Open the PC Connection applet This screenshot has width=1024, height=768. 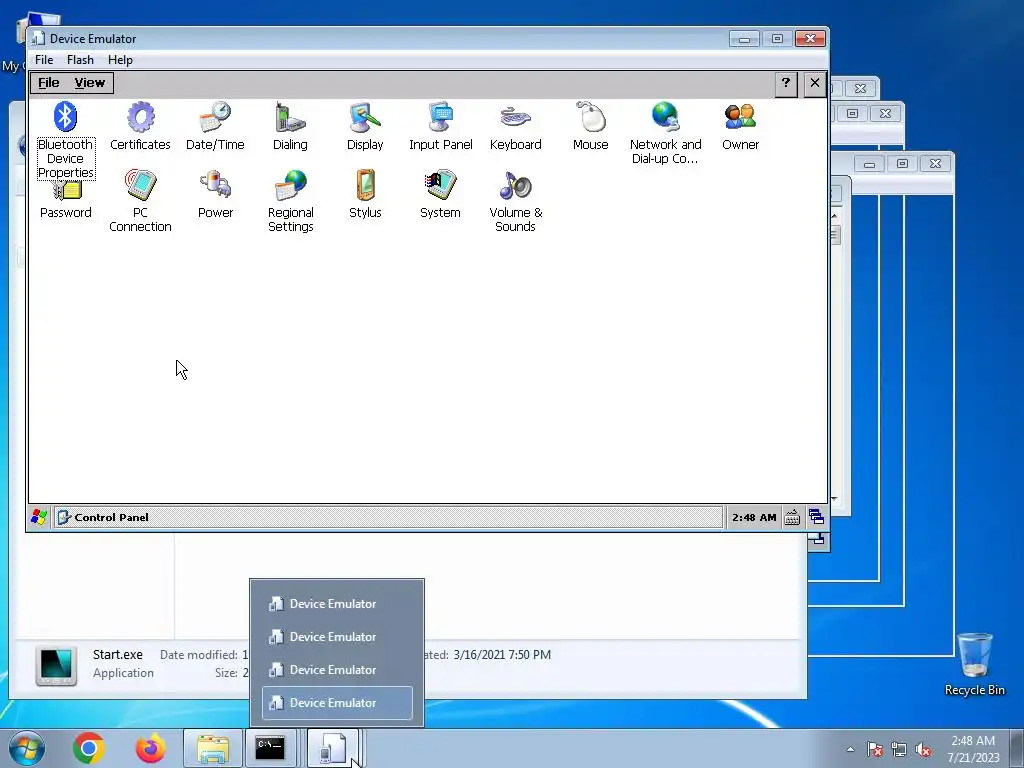coord(140,201)
